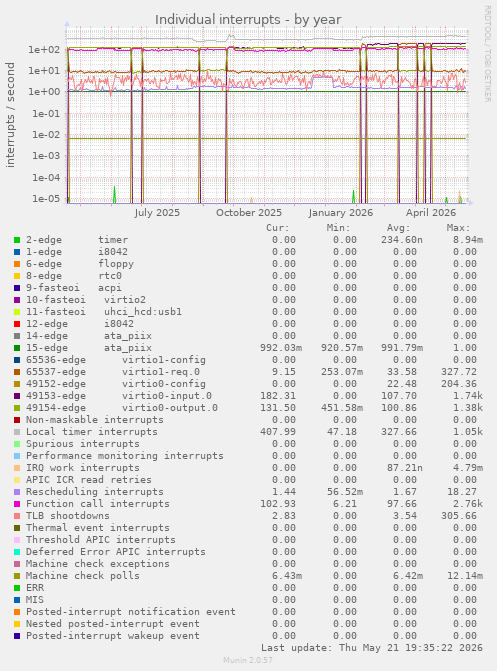Click the green timer legend color swatch

click(x=17, y=240)
